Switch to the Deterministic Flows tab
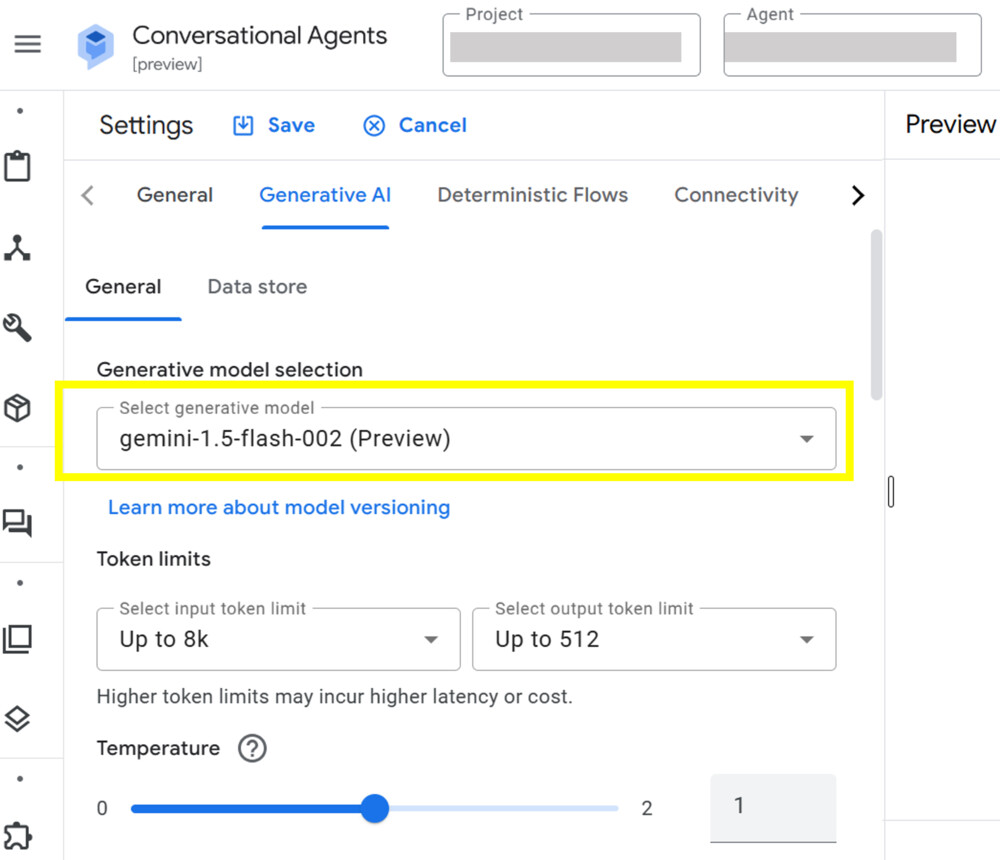1000x860 pixels. coord(533,196)
